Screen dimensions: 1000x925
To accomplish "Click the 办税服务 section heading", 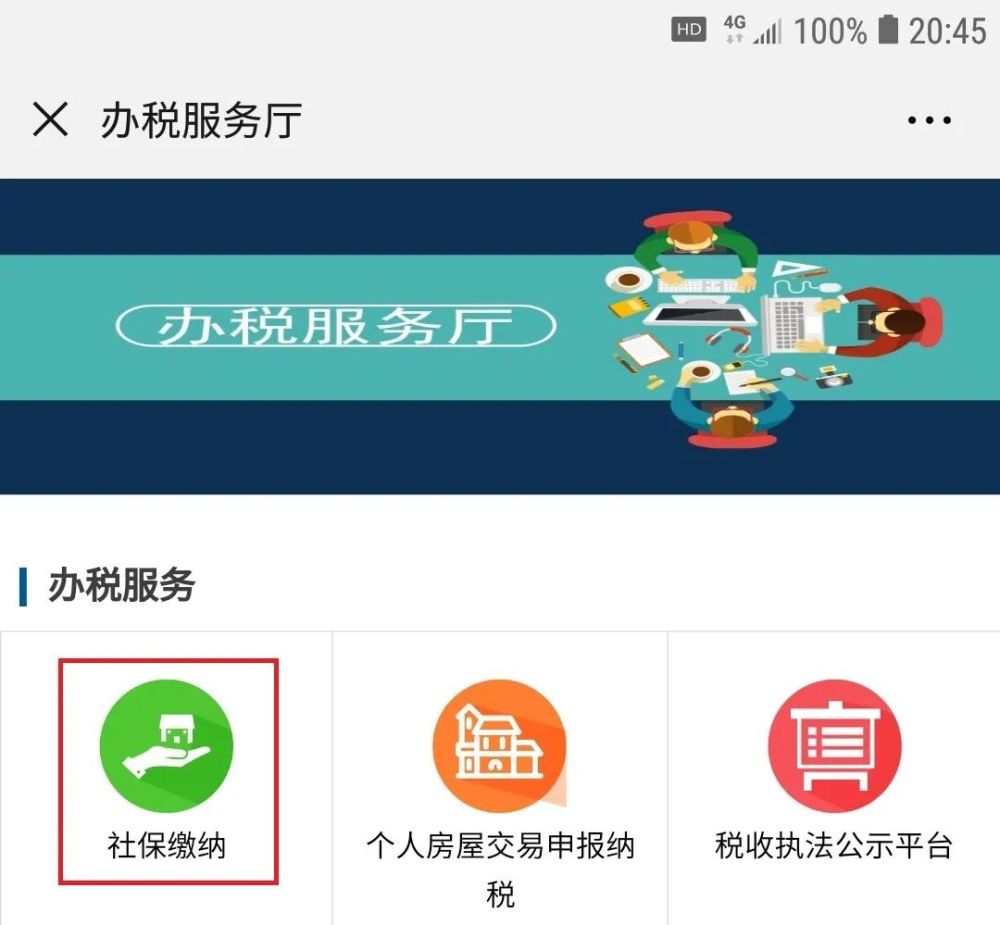I will (121, 585).
